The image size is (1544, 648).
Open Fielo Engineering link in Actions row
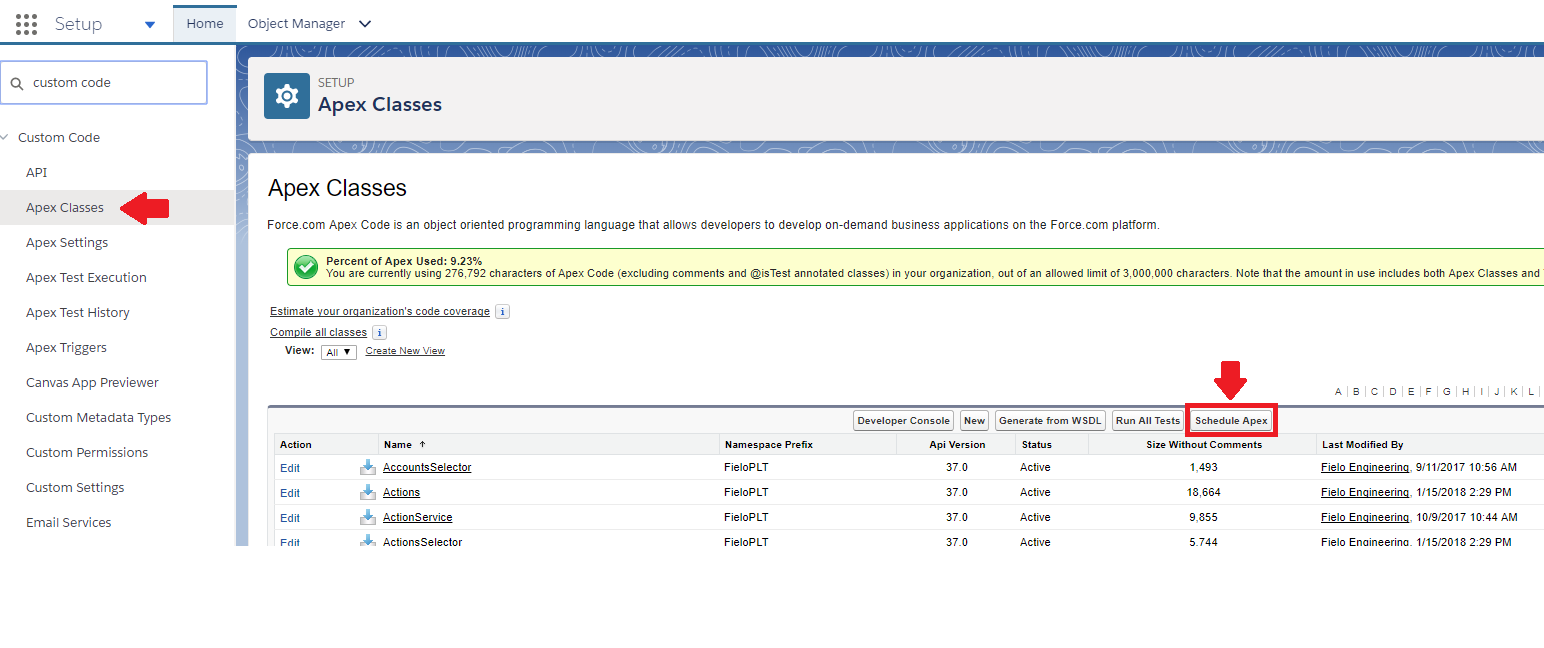1365,492
